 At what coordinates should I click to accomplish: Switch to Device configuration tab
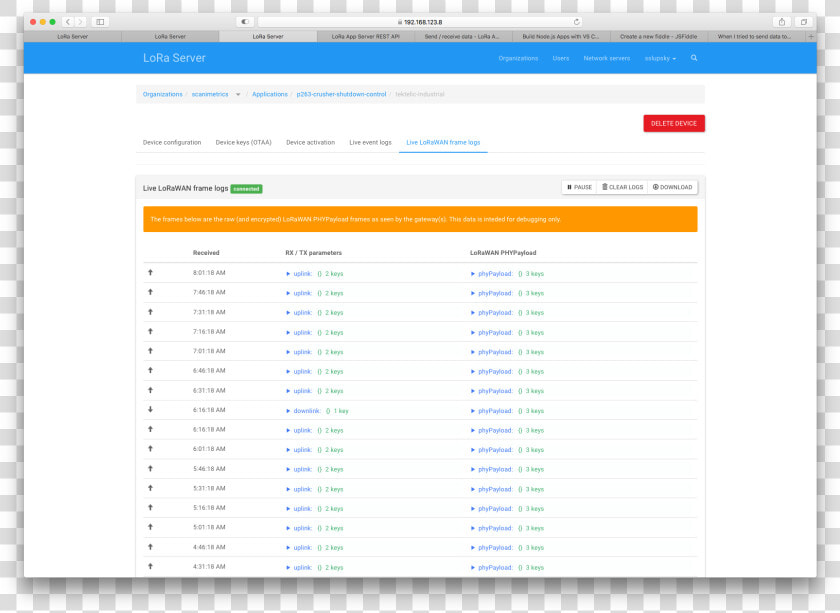pyautogui.click(x=172, y=143)
